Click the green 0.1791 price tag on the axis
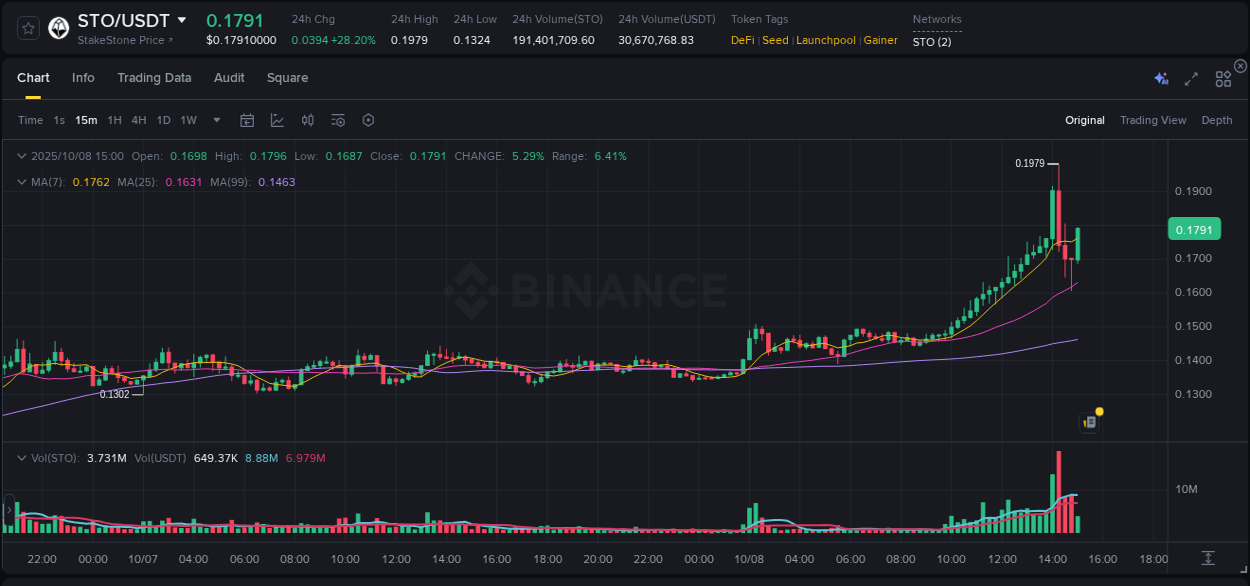1250x586 pixels. (1194, 229)
